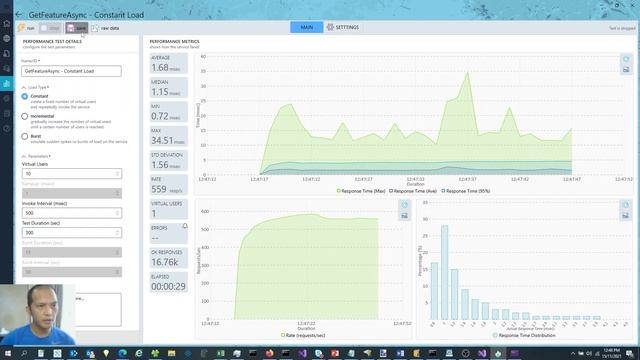Click the stop button
This screenshot has width=640, height=360.
coord(51,28)
